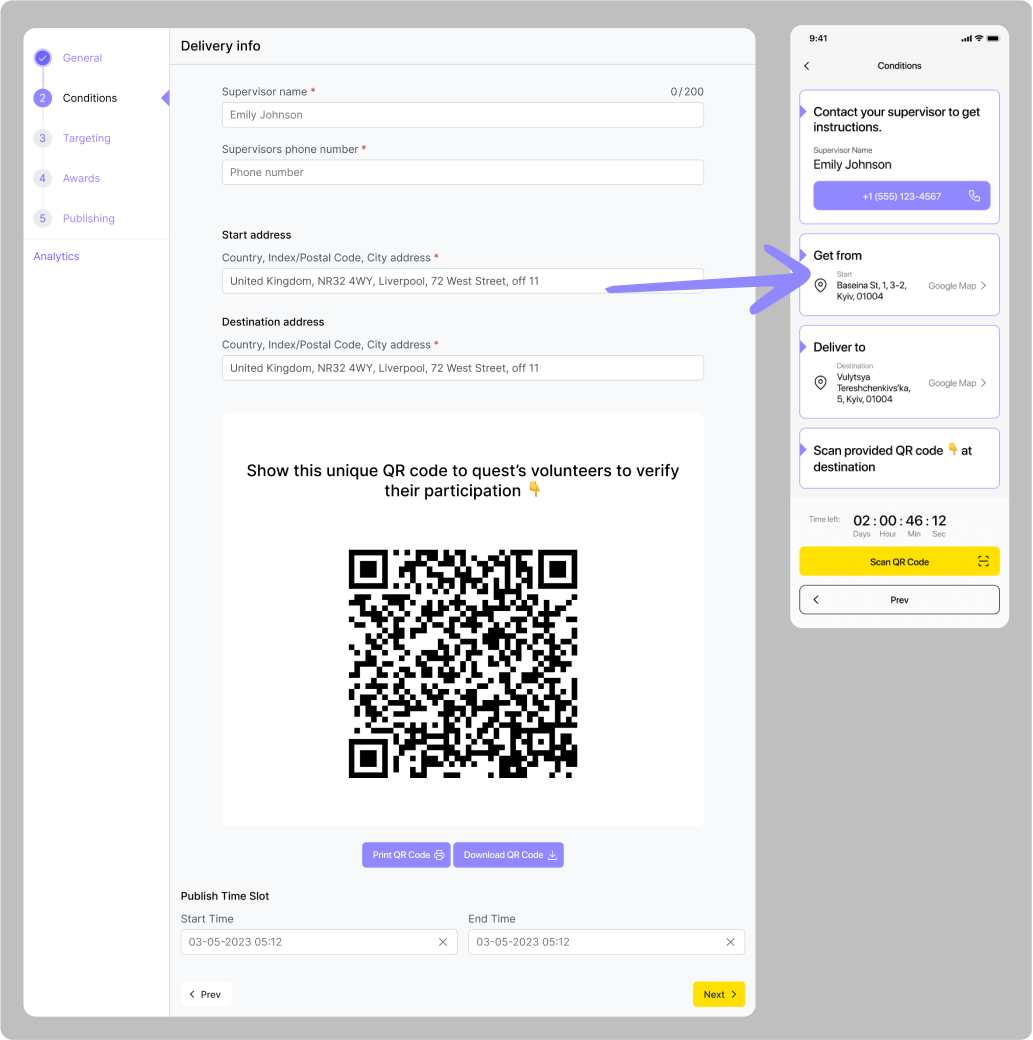Open the Publishing step

click(x=88, y=218)
